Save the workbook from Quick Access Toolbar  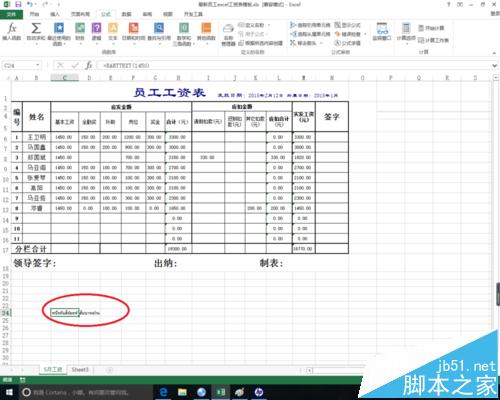click(18, 4)
